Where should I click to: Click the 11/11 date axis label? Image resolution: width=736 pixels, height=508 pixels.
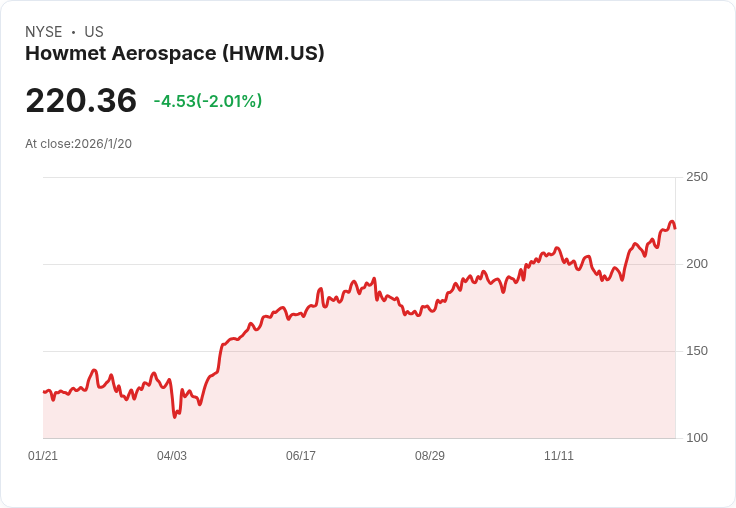point(559,456)
